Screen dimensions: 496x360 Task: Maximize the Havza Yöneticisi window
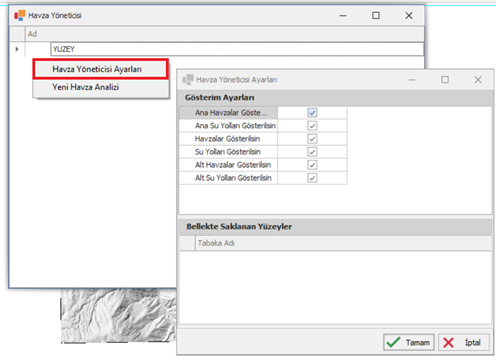click(376, 15)
